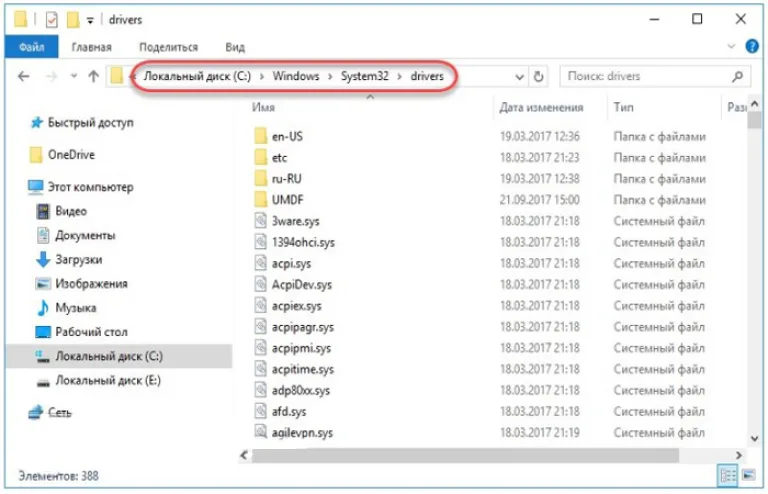Open Документы folder in sidebar

[x=85, y=235]
